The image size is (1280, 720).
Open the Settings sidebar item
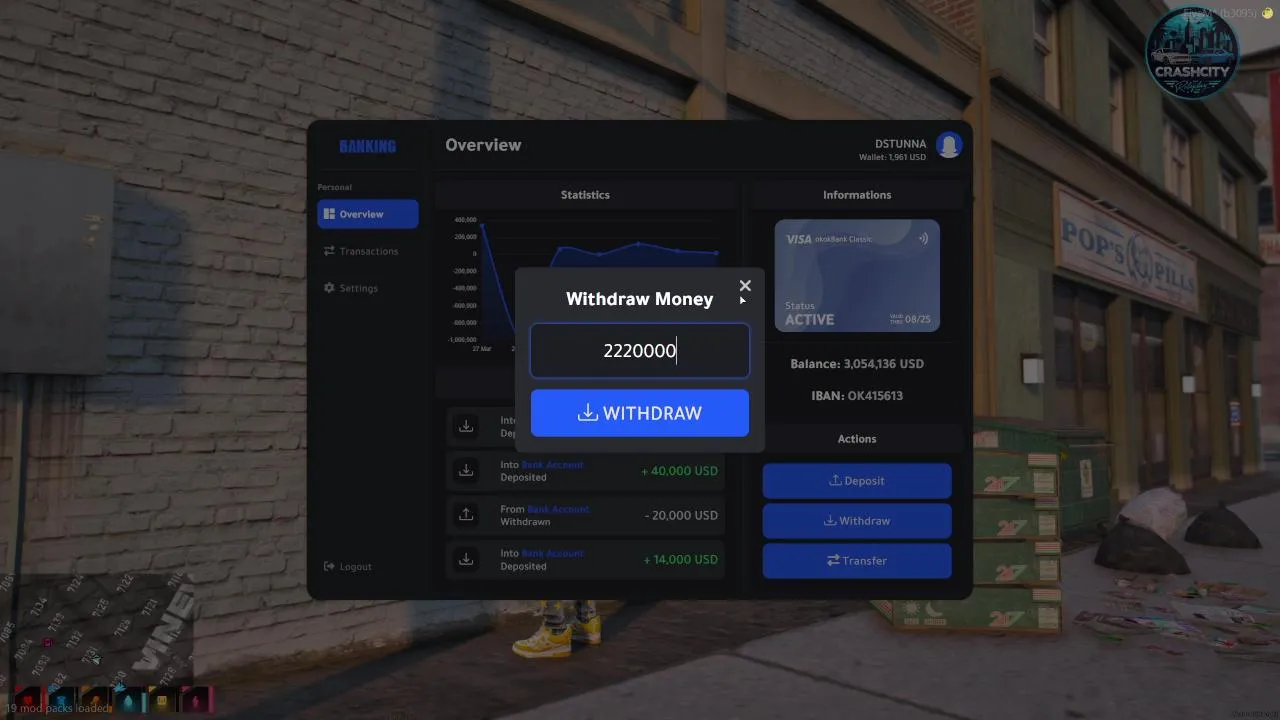pos(351,288)
